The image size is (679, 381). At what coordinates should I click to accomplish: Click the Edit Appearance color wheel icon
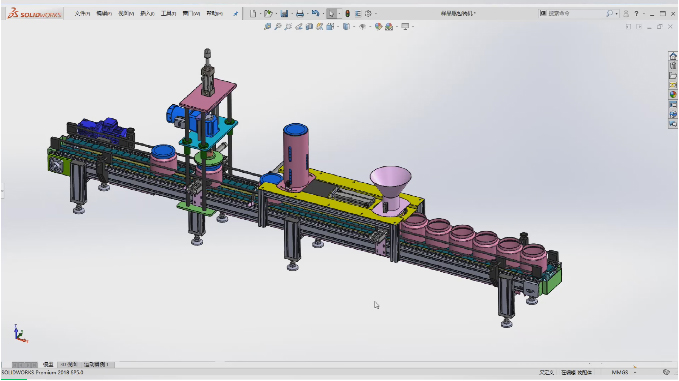coord(378,26)
